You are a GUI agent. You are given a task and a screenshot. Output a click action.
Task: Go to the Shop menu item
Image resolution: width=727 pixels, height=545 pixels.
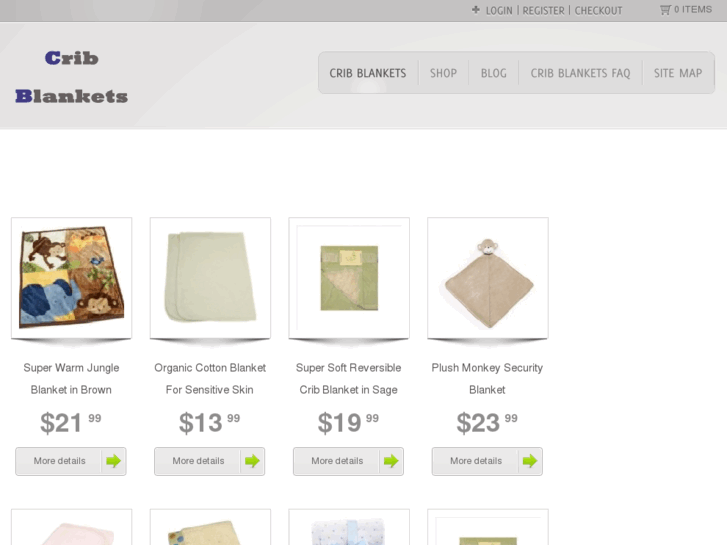[x=443, y=73]
